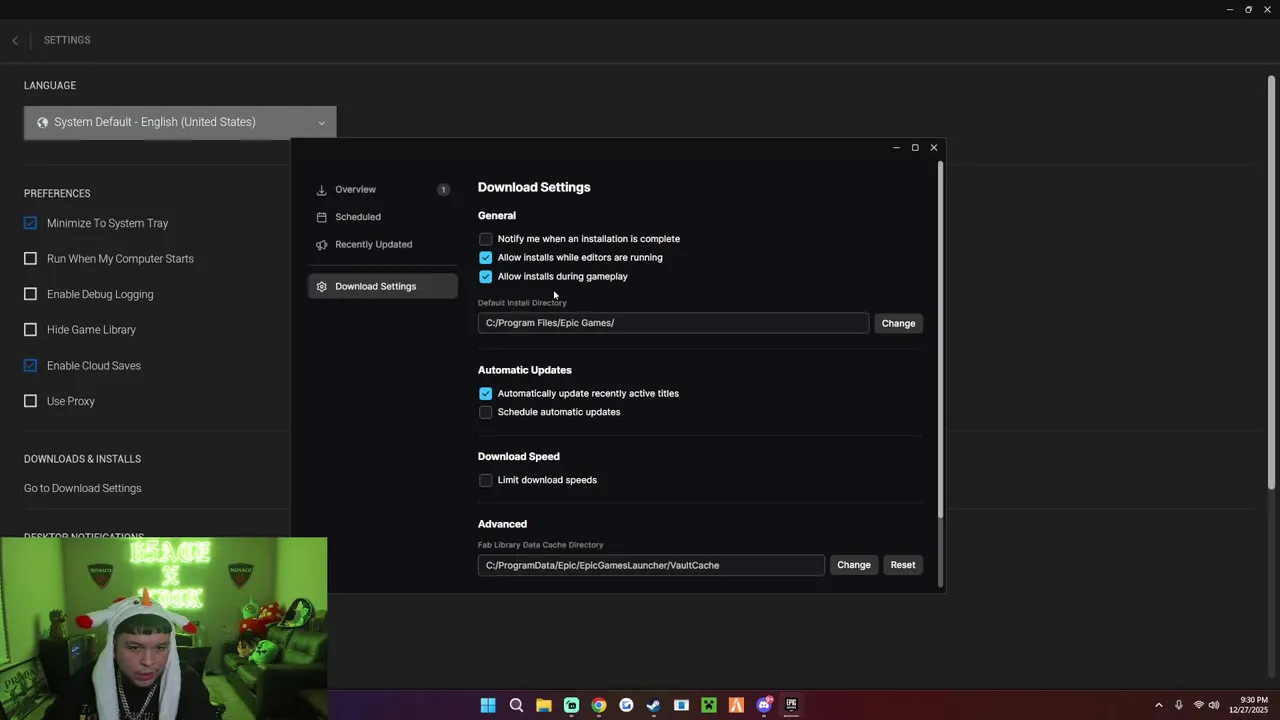Enable Schedule automatic updates
Screen dimensions: 1280x720
[x=486, y=412]
